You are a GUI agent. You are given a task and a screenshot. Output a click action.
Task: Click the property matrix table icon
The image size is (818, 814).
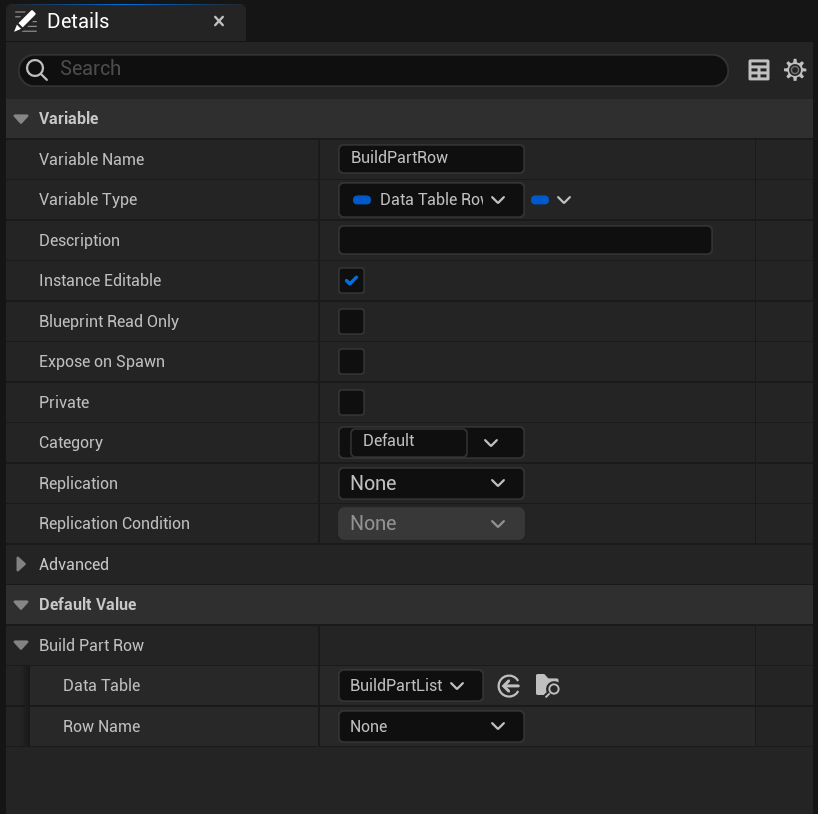click(759, 70)
